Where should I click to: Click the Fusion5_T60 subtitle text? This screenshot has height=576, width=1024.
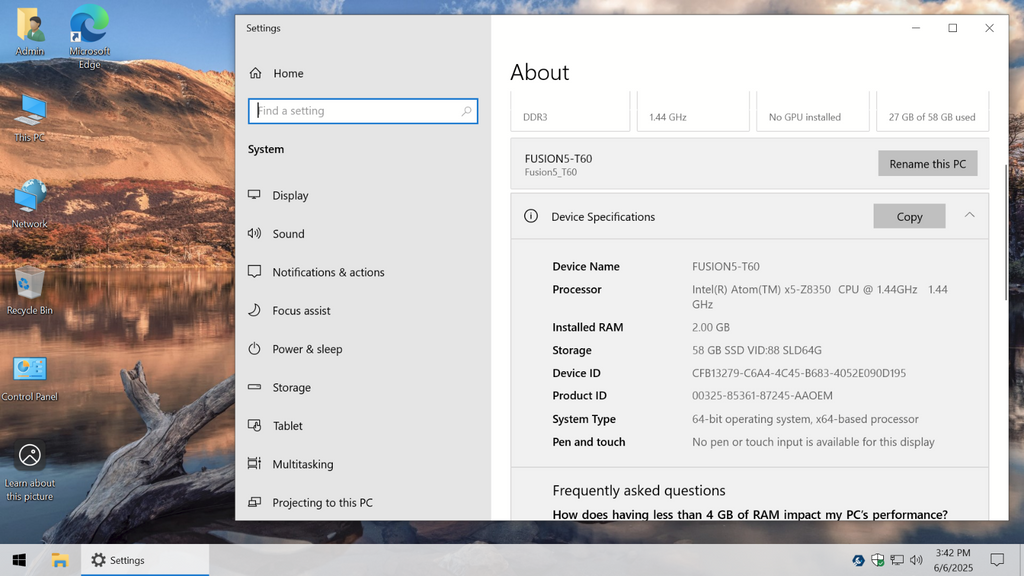click(x=551, y=172)
